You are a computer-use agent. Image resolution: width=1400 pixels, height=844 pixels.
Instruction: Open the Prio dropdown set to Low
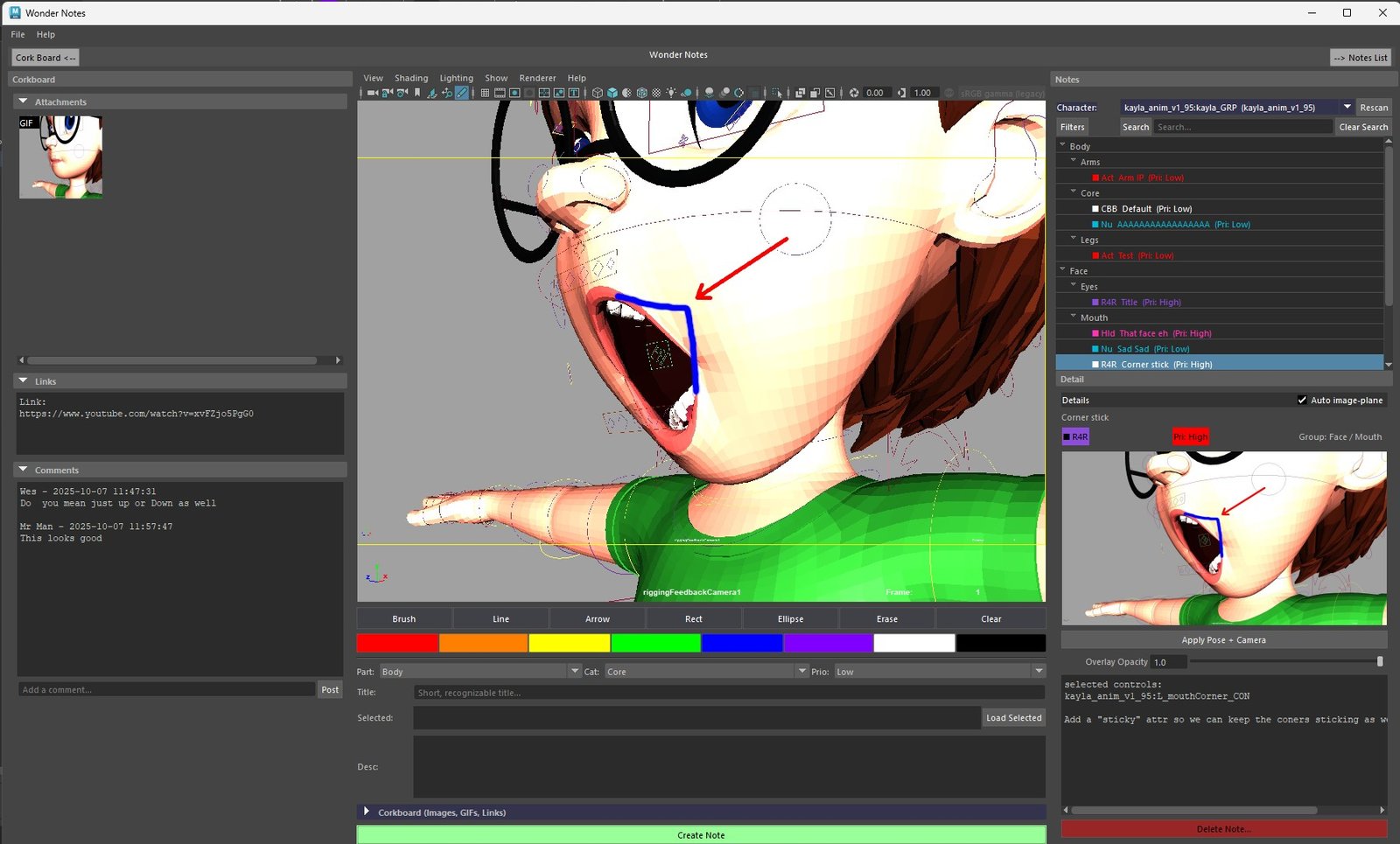click(x=1038, y=671)
